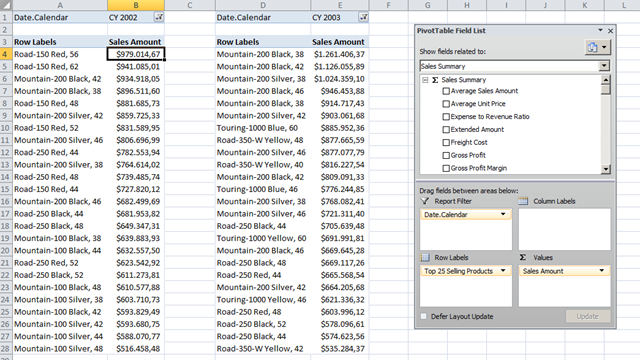Select column C header
The height and width of the screenshot is (360, 640).
190,5
